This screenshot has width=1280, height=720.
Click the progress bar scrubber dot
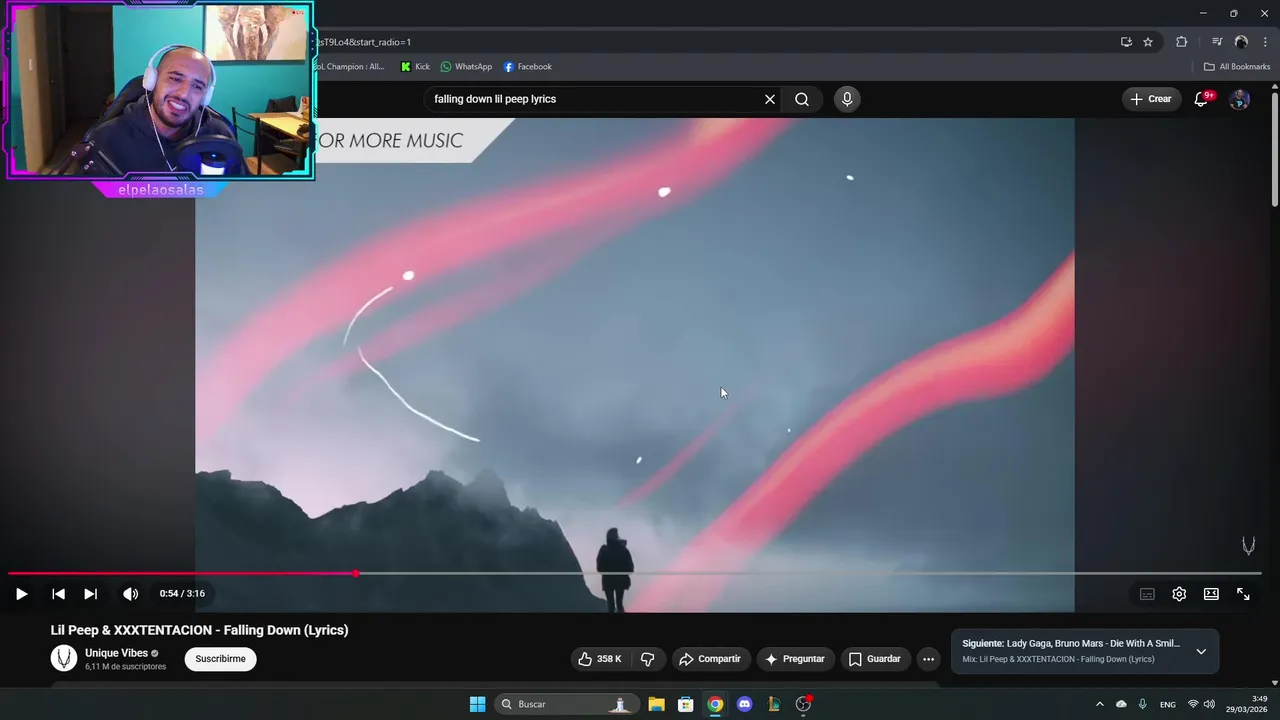[x=356, y=573]
